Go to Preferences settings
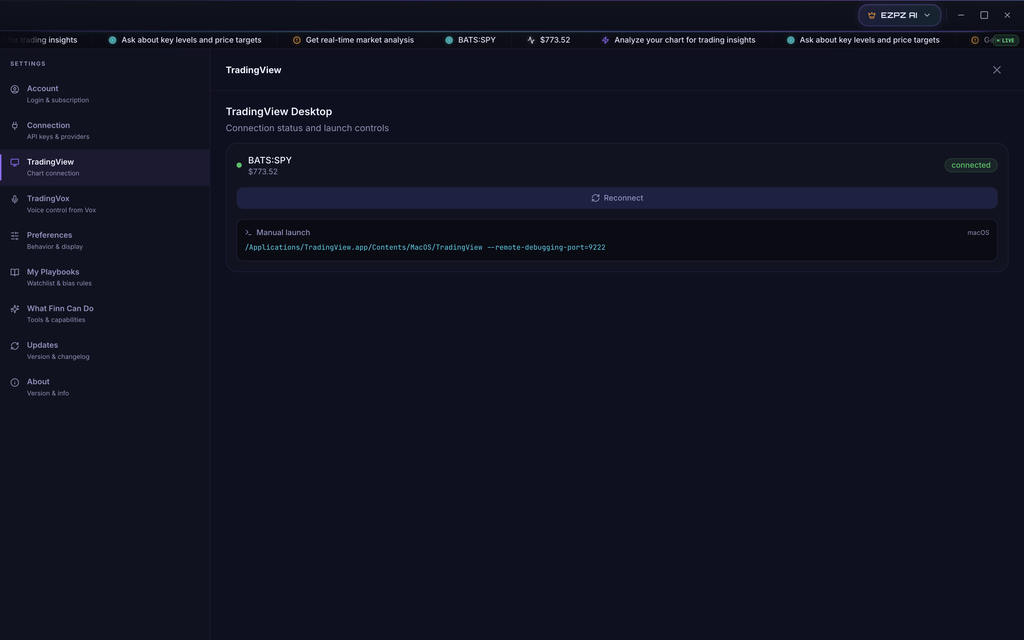The height and width of the screenshot is (640, 1024). [104, 240]
